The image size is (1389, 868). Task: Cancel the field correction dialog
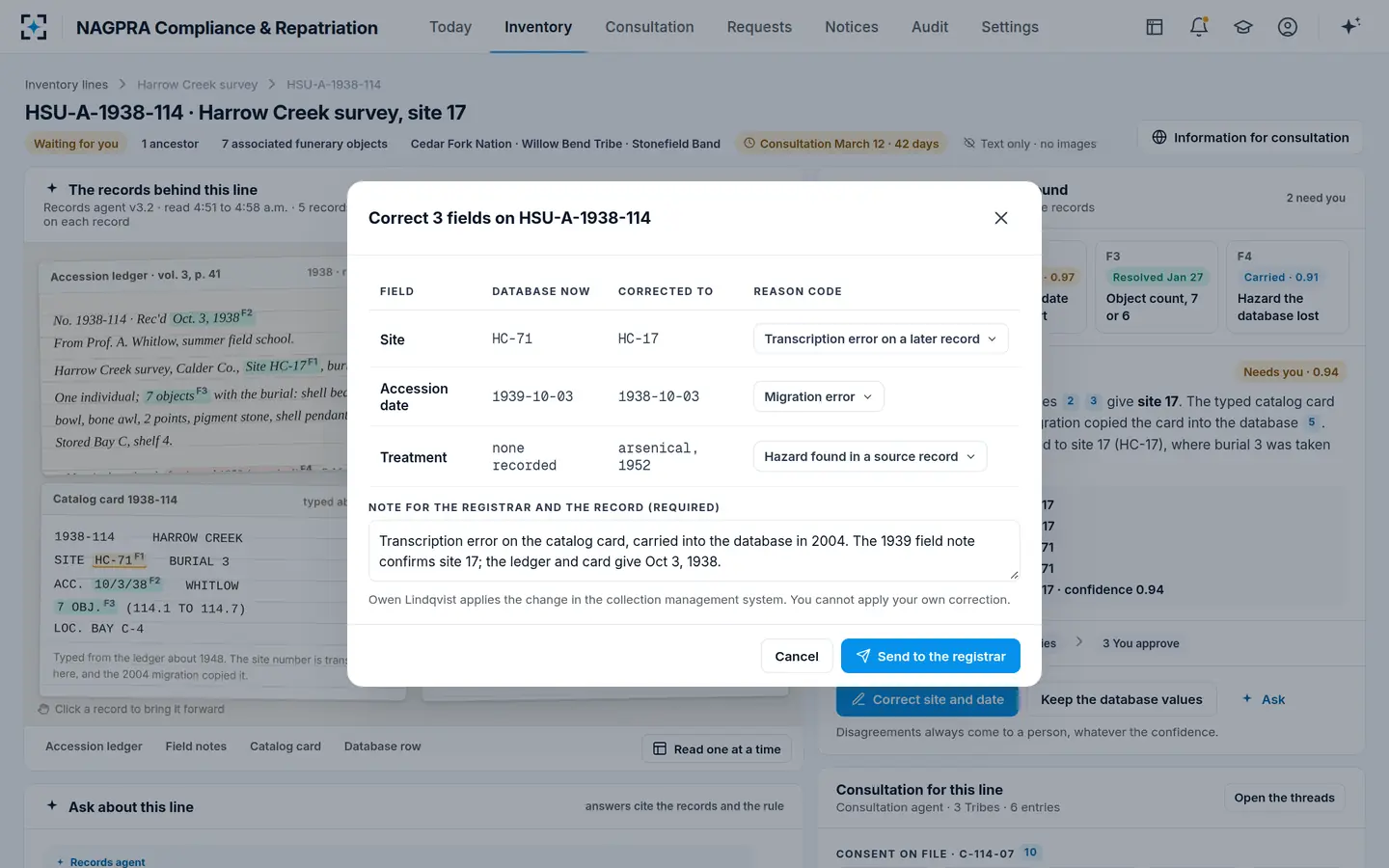tap(797, 656)
